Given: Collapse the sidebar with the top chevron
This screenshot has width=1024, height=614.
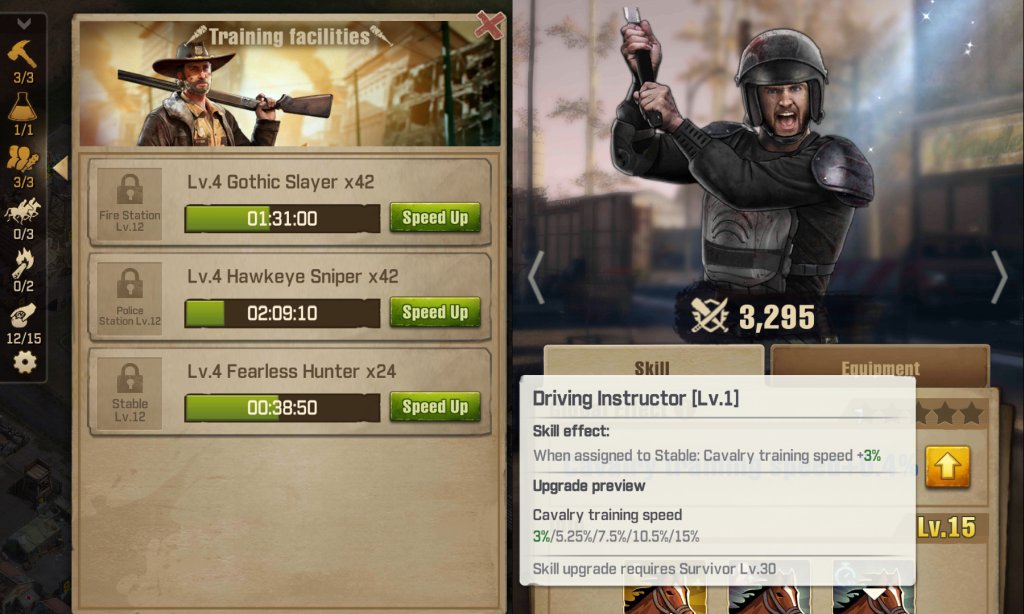Looking at the screenshot, I should click(x=24, y=24).
